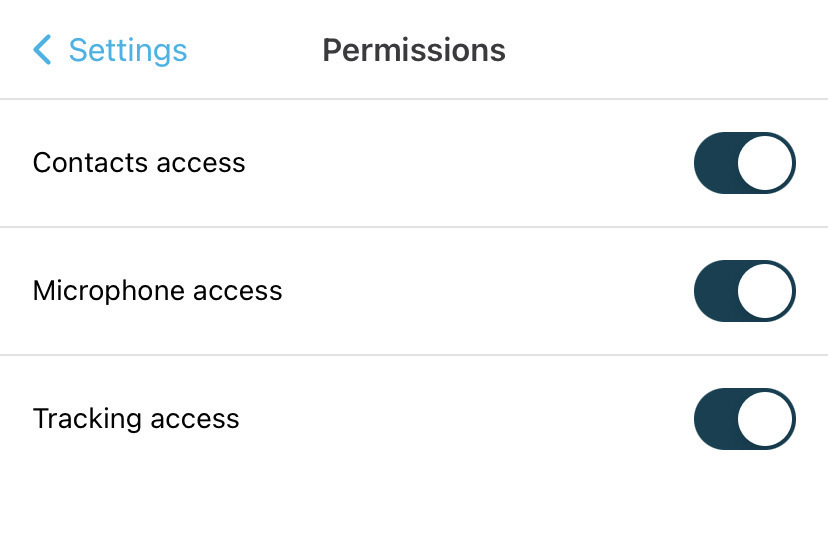
Task: Tap the Permissions page title
Action: (x=413, y=50)
